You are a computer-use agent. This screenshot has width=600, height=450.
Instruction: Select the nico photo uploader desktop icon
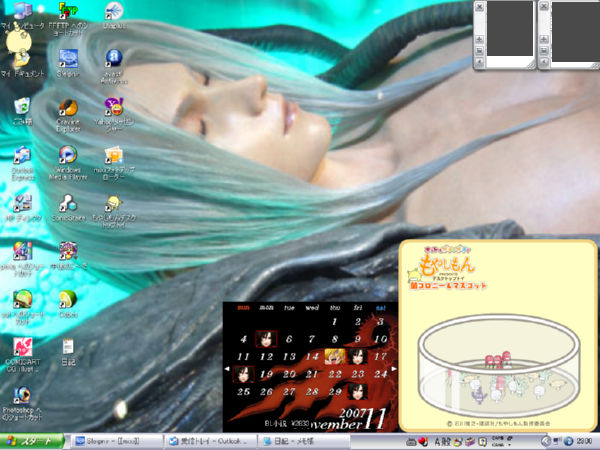(x=114, y=156)
